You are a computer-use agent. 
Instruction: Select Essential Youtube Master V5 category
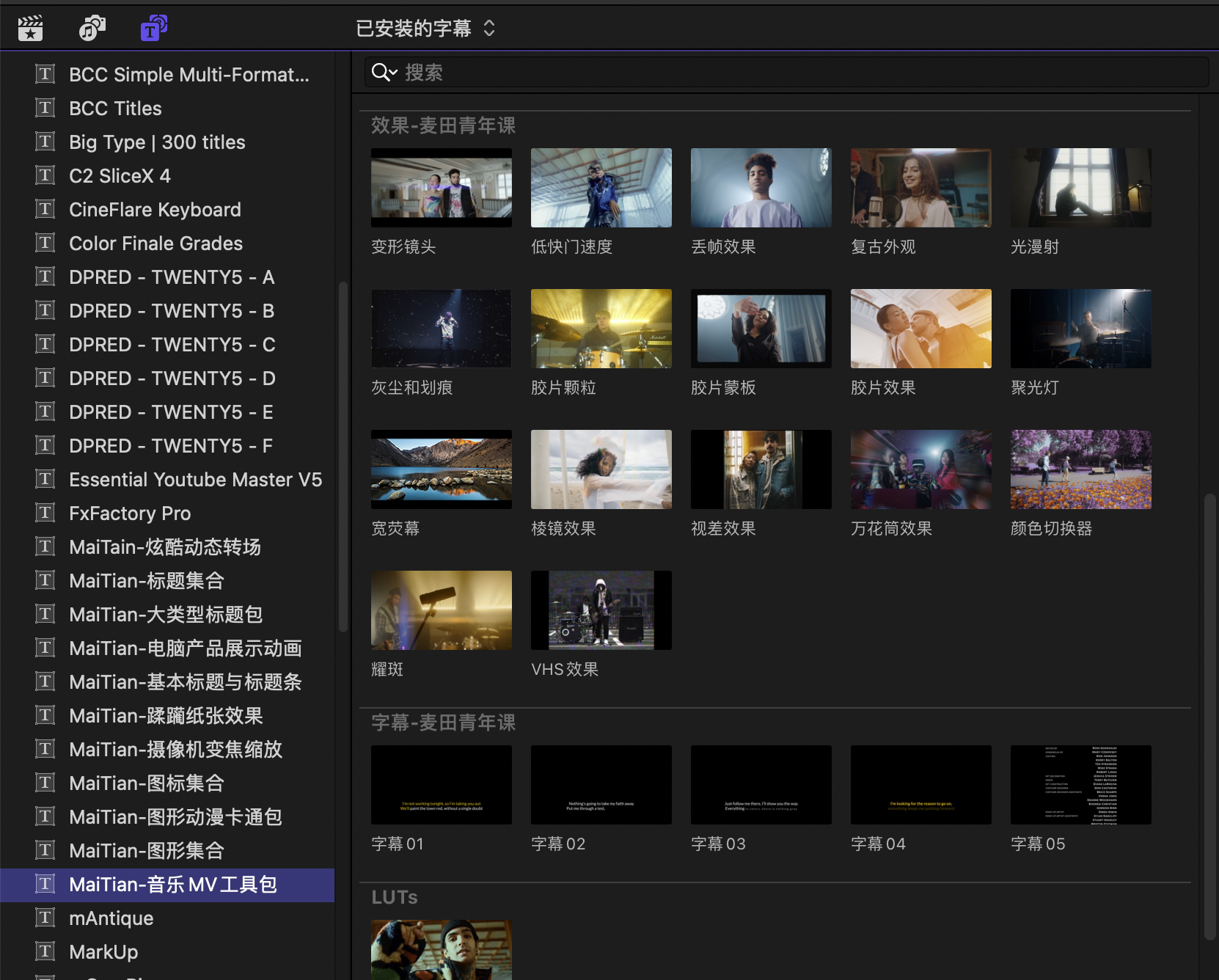click(167, 480)
